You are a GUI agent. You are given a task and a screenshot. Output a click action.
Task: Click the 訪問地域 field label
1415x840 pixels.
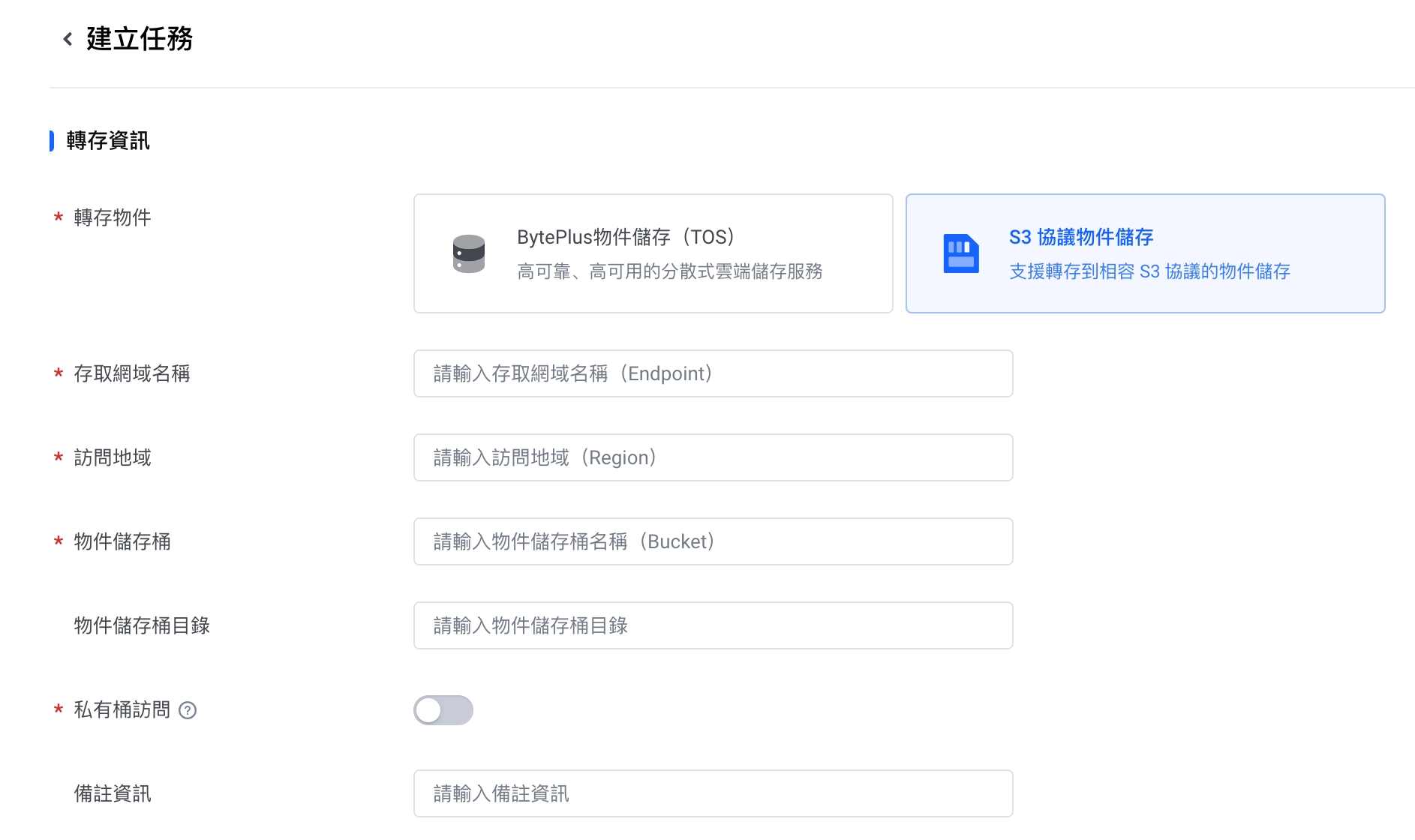(113, 457)
